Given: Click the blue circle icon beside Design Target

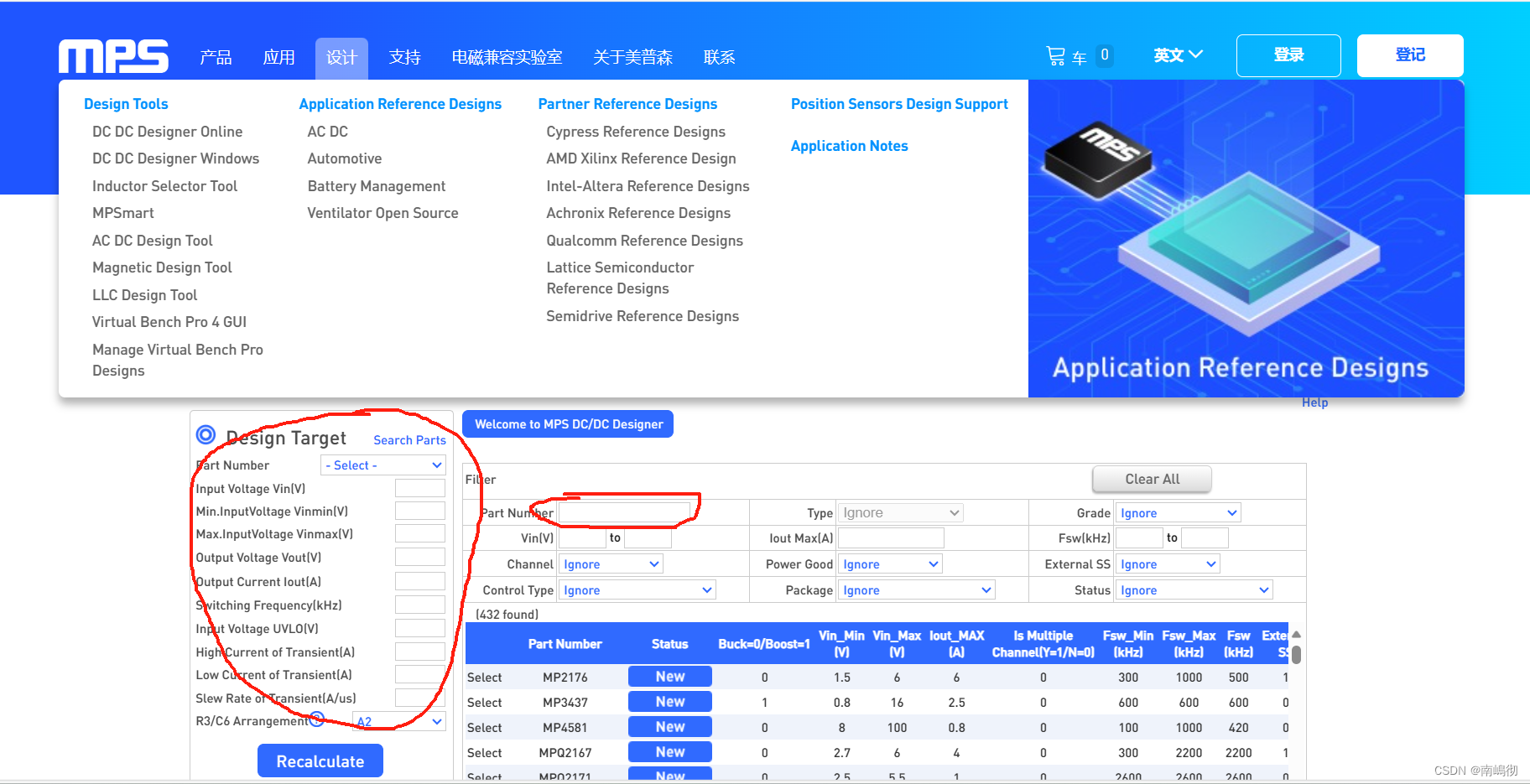Looking at the screenshot, I should 206,434.
